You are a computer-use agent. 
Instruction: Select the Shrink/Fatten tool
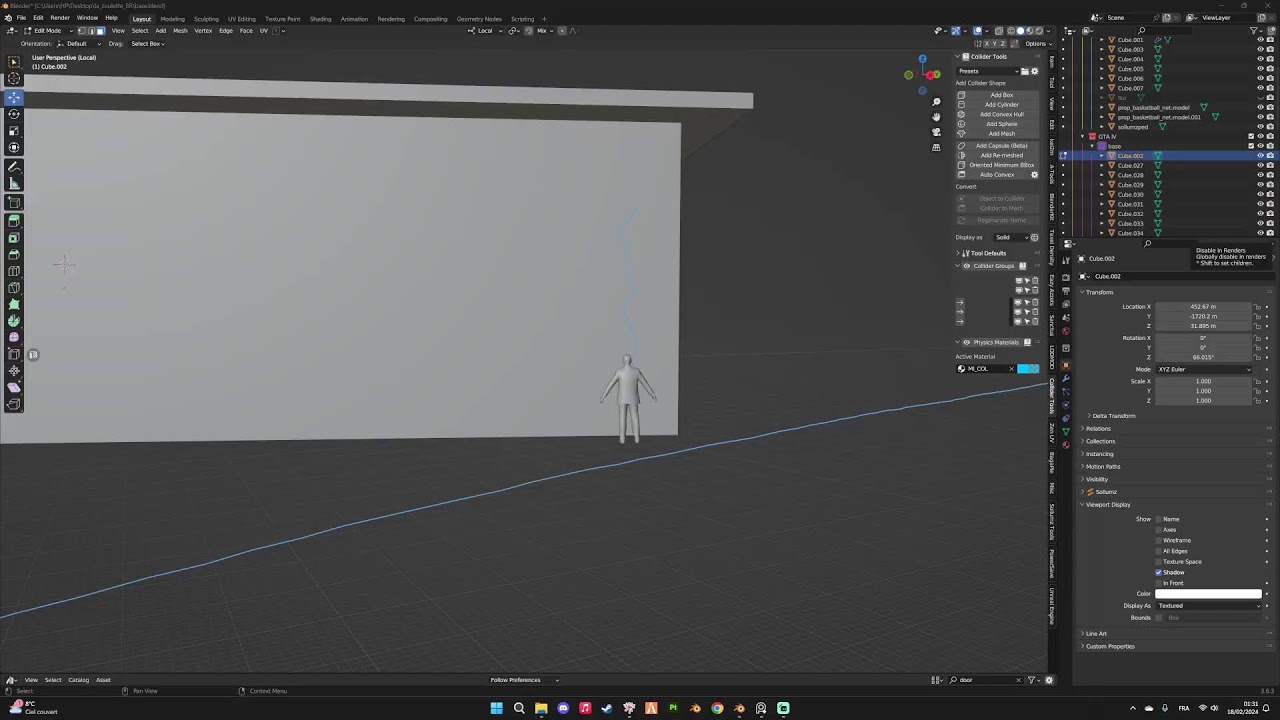point(14,371)
